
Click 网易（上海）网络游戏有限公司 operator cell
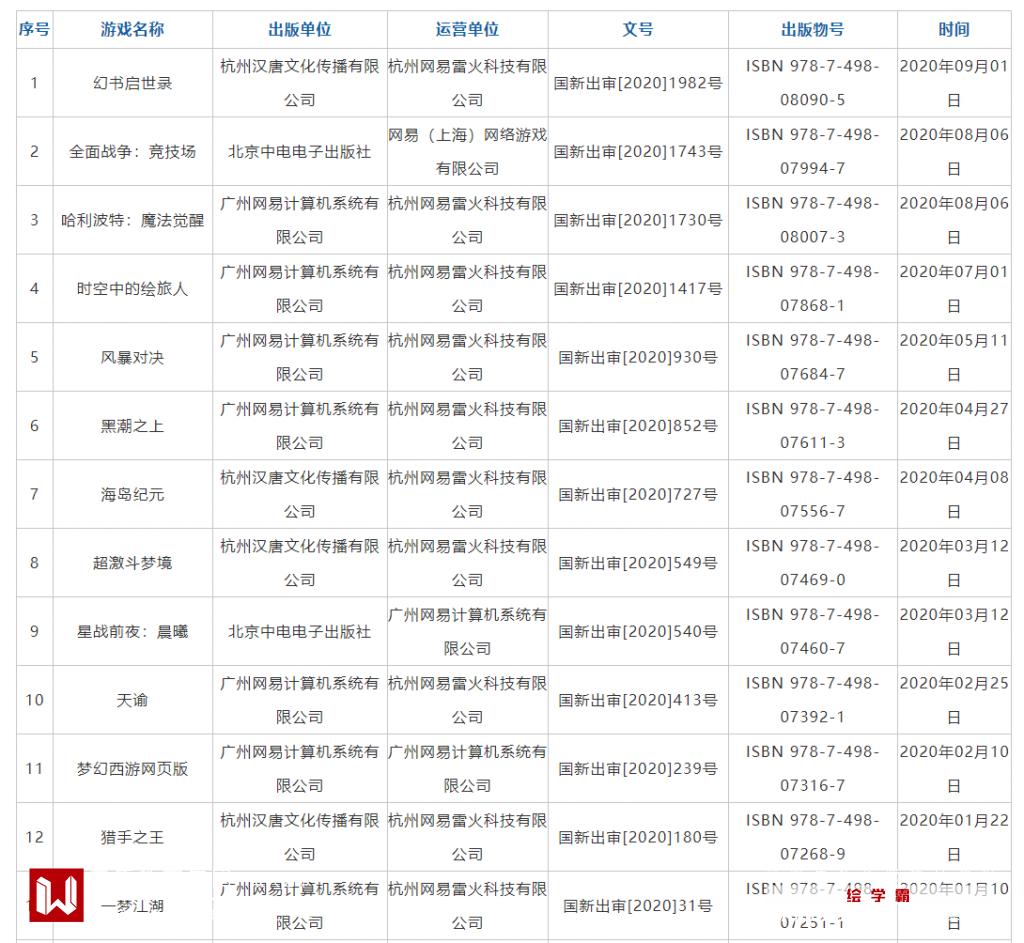(468, 152)
